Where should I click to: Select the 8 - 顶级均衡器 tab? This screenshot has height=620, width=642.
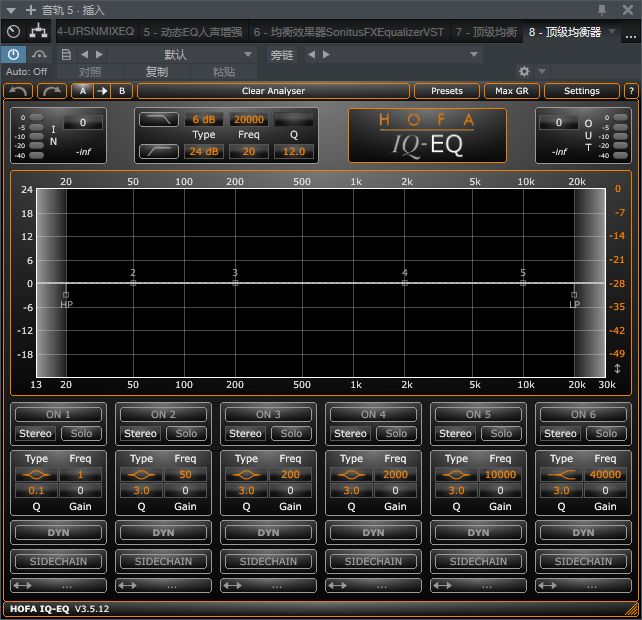tap(565, 32)
